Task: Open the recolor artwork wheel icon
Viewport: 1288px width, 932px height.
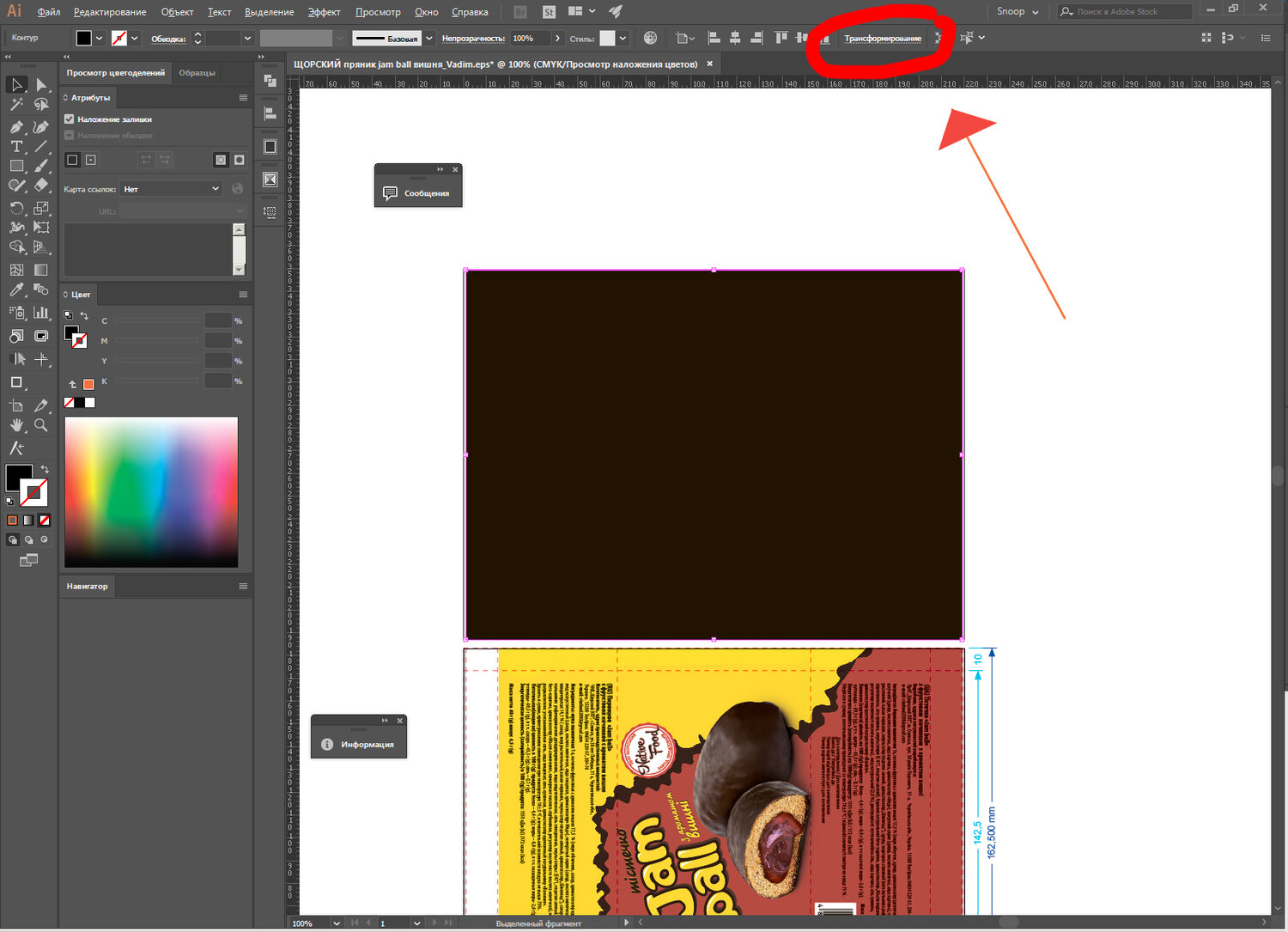Action: [x=650, y=38]
